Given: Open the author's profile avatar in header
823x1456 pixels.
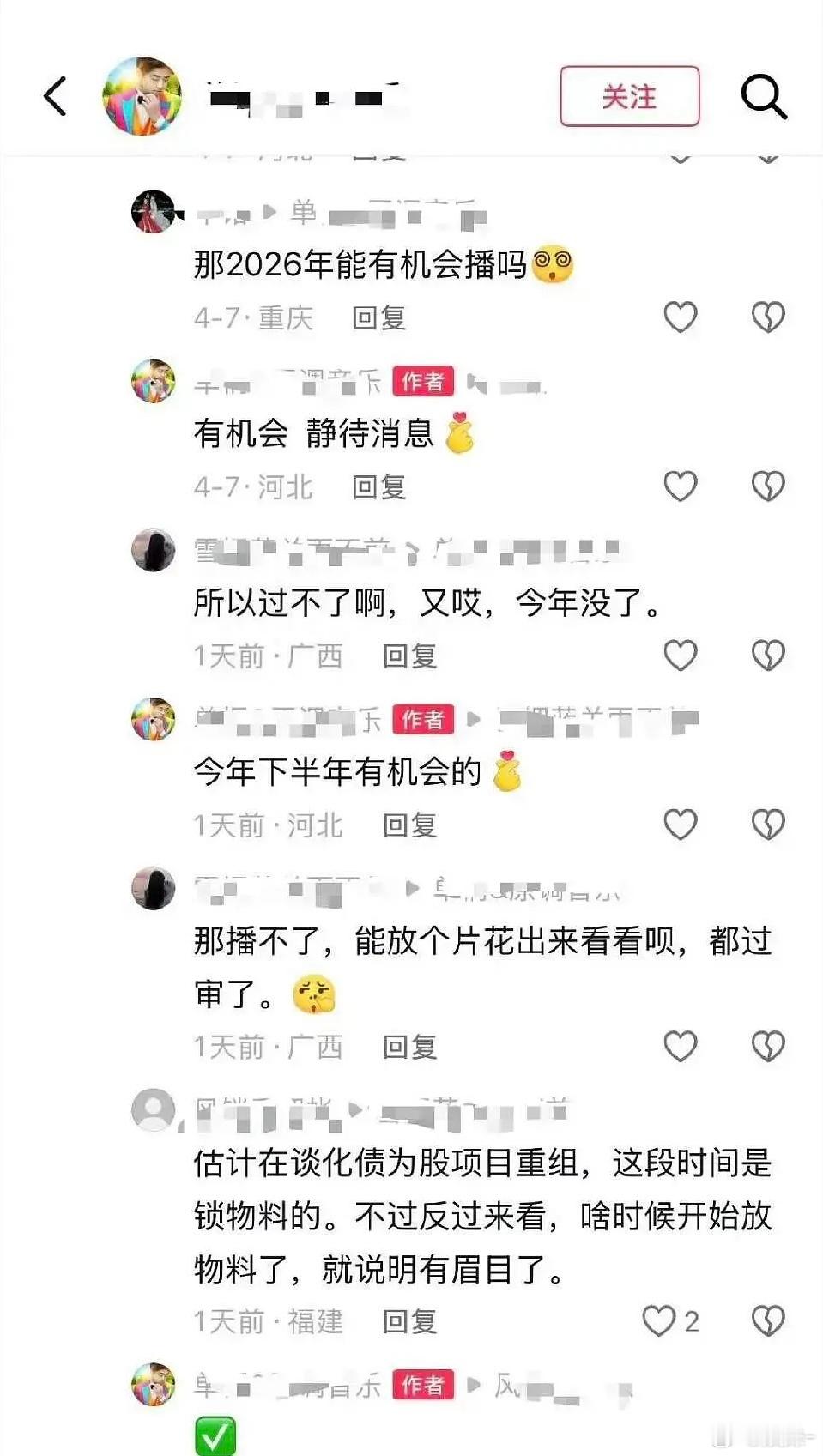Looking at the screenshot, I should pos(142,96).
